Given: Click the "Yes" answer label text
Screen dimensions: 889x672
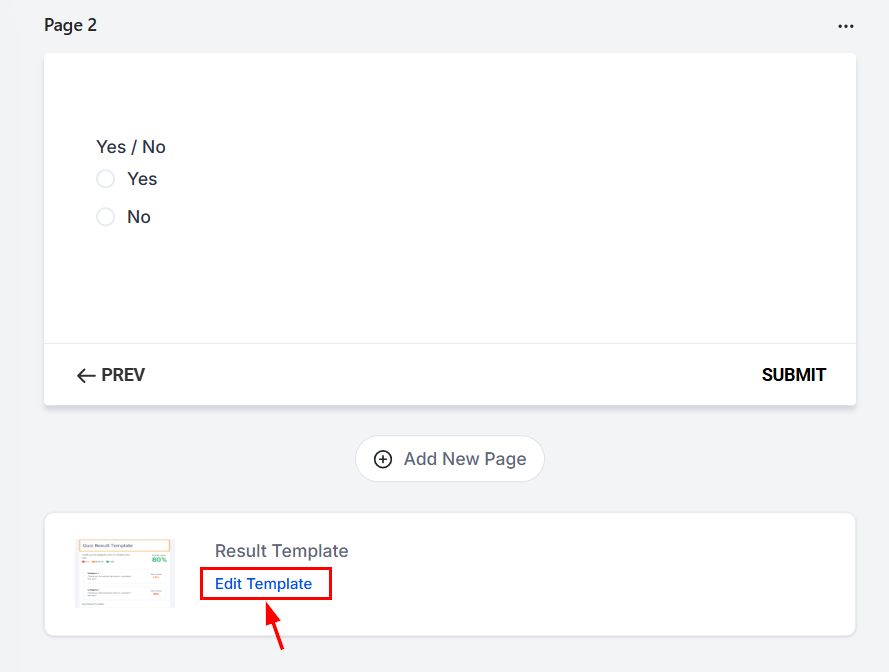Looking at the screenshot, I should click(x=142, y=179).
